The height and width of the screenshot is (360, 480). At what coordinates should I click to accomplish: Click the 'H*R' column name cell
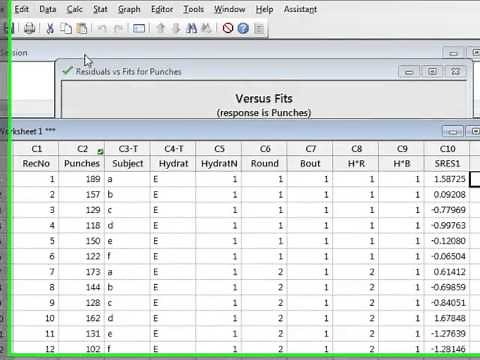click(x=356, y=164)
